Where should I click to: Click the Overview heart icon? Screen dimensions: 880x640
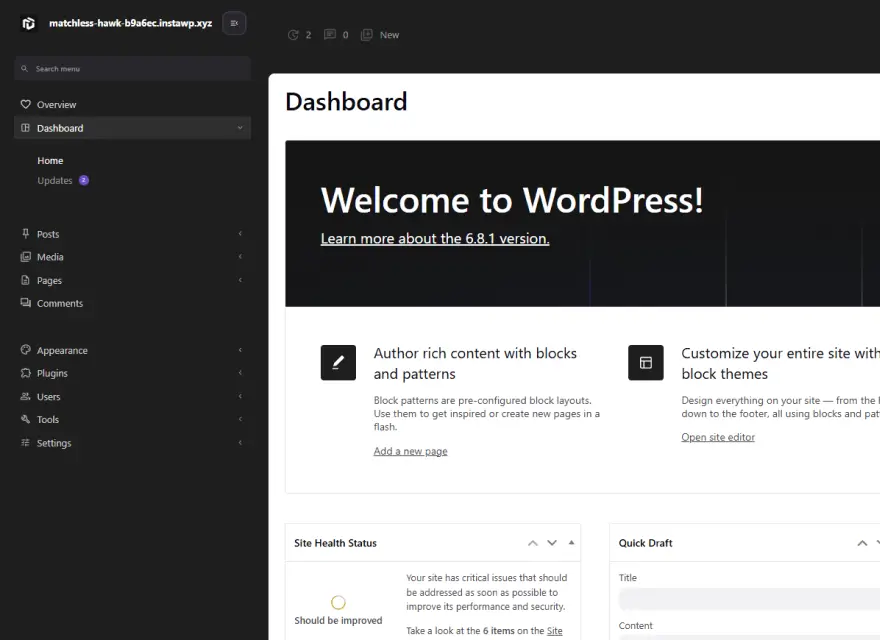coord(25,104)
